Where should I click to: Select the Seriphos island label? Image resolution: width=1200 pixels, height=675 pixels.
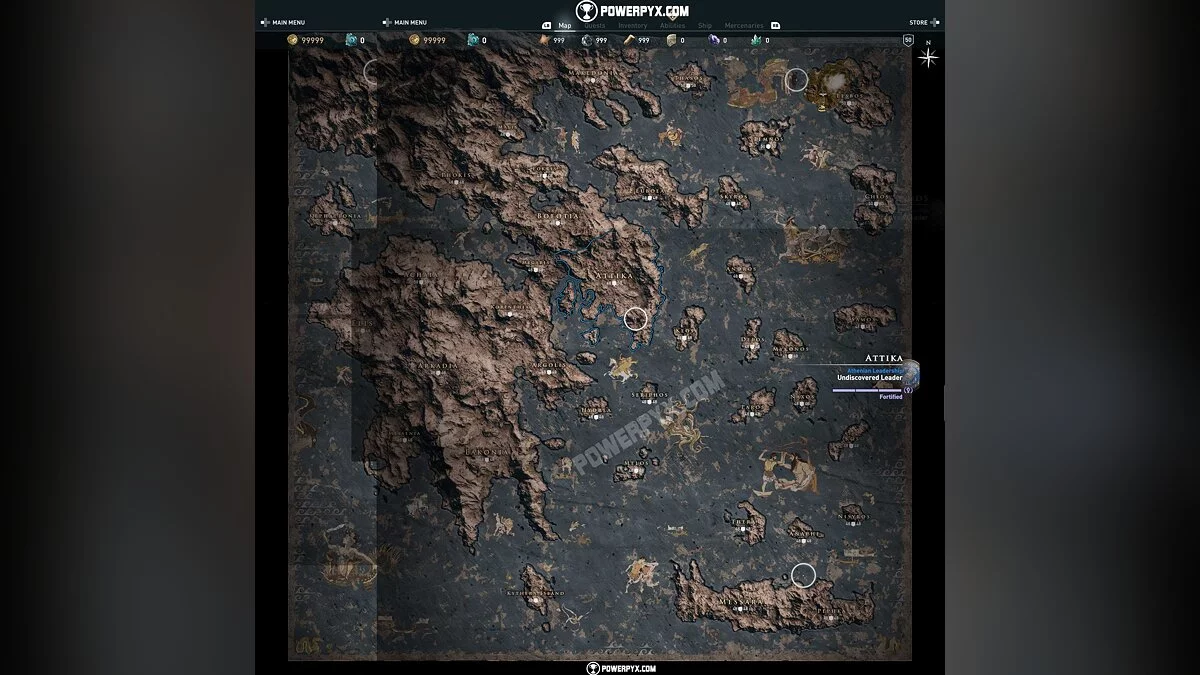click(651, 394)
